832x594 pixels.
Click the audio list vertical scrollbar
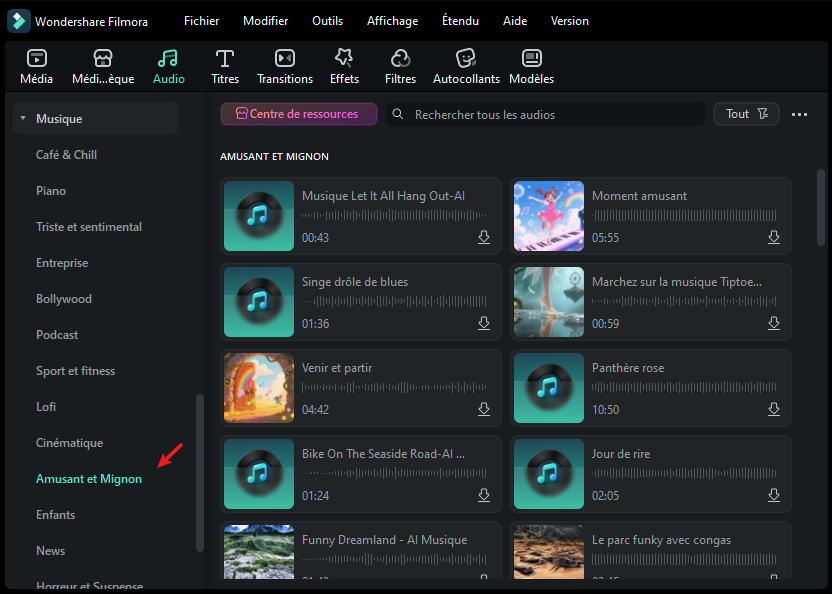(x=821, y=206)
